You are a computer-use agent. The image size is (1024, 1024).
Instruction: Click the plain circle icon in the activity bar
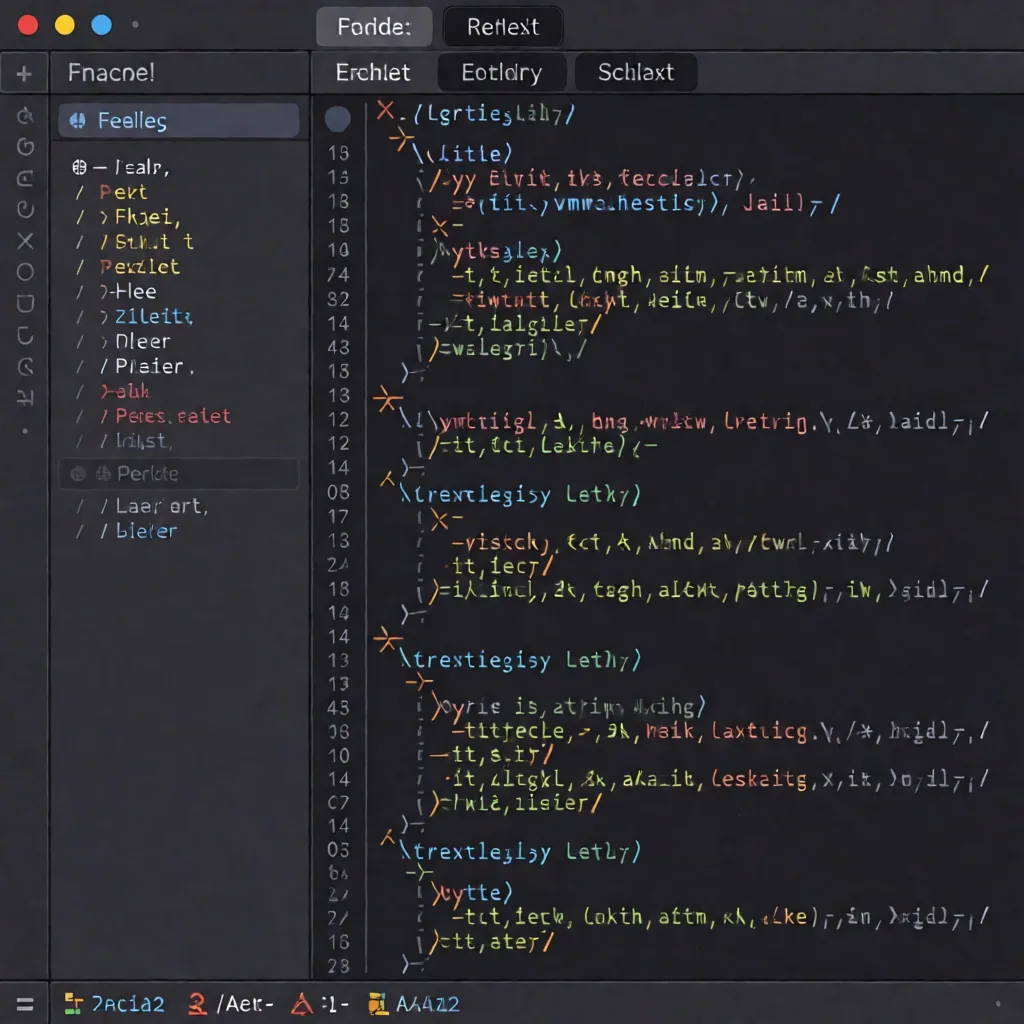coord(25,272)
